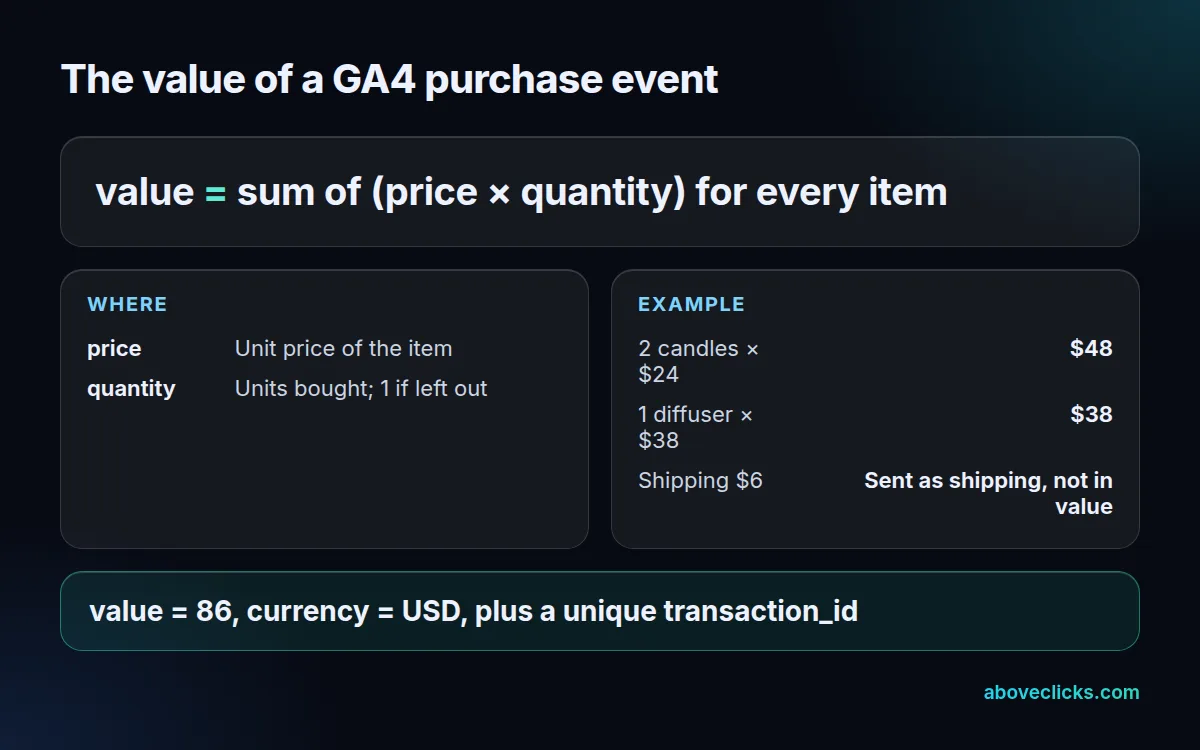Click 'Unit price of the item' description

343,349
